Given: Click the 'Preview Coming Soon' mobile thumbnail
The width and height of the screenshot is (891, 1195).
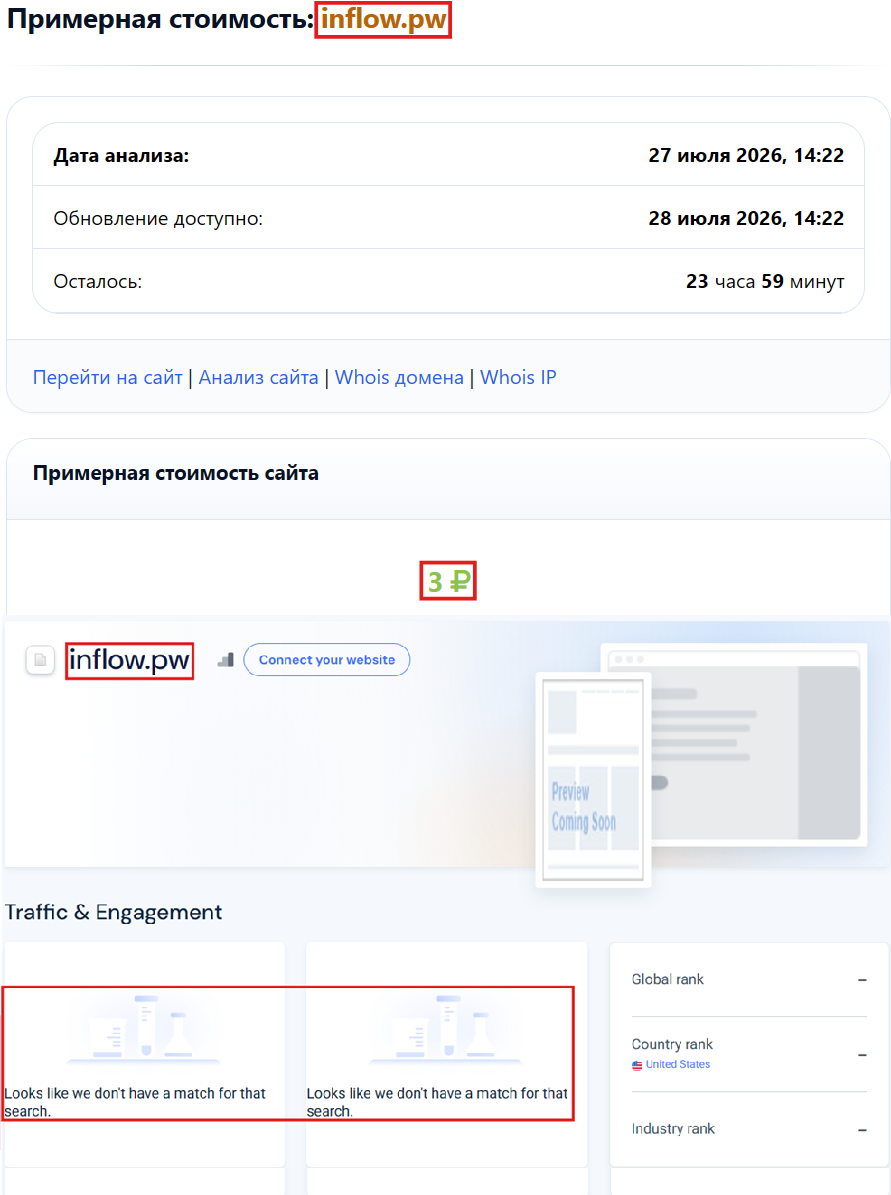Looking at the screenshot, I should pyautogui.click(x=594, y=780).
